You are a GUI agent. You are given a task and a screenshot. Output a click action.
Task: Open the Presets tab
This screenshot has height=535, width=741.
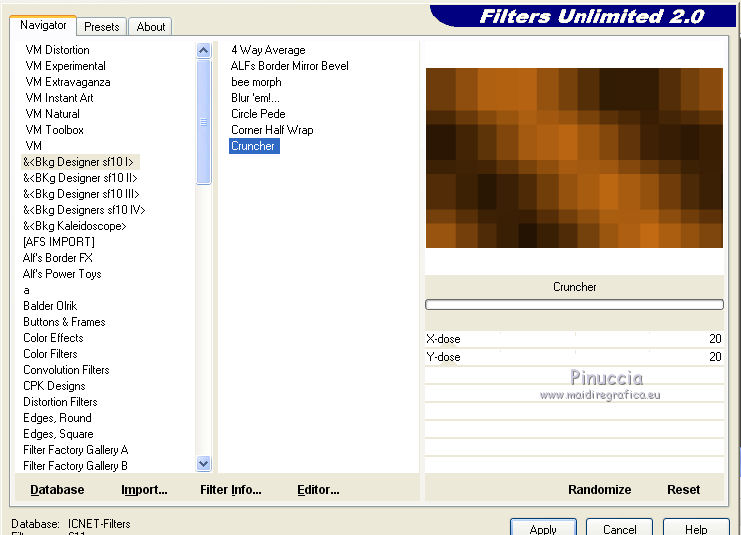(x=102, y=27)
